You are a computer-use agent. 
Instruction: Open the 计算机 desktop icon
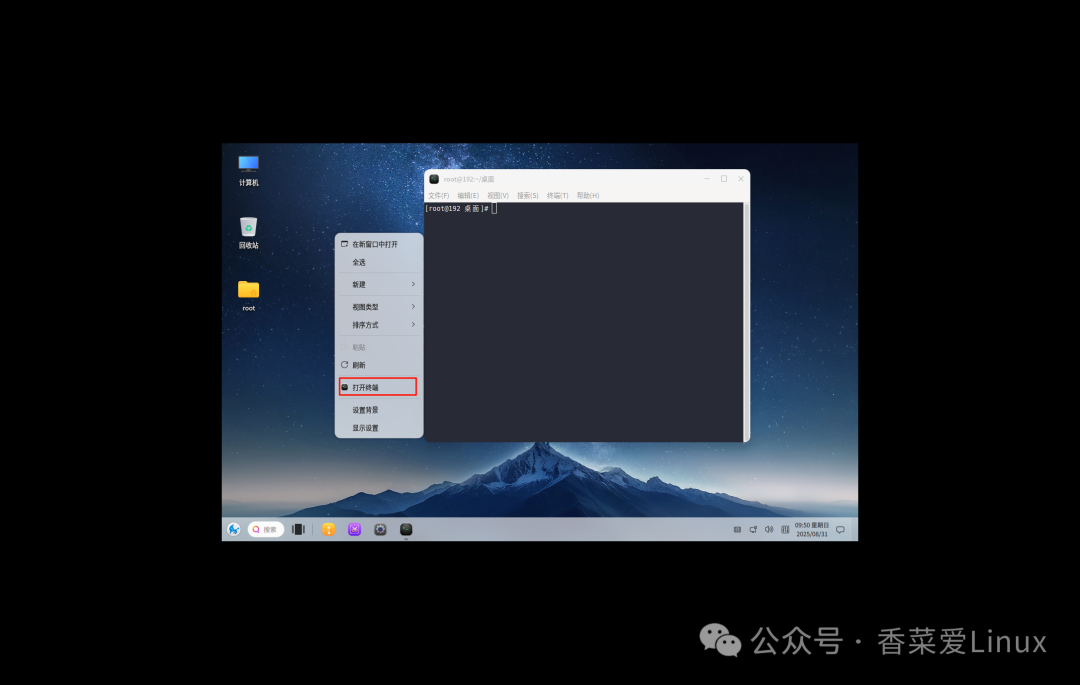coord(249,170)
